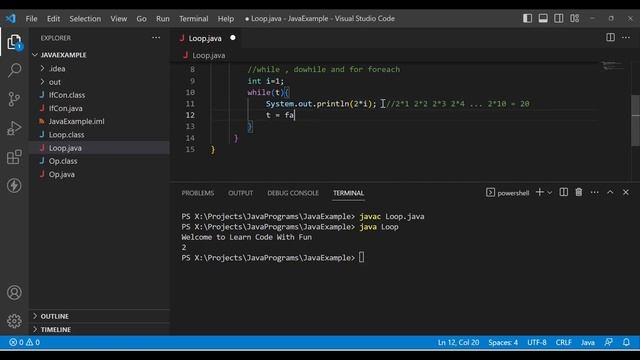Click Ln 12, Col 20 status entry
The width and height of the screenshot is (640, 360).
pos(458,342)
